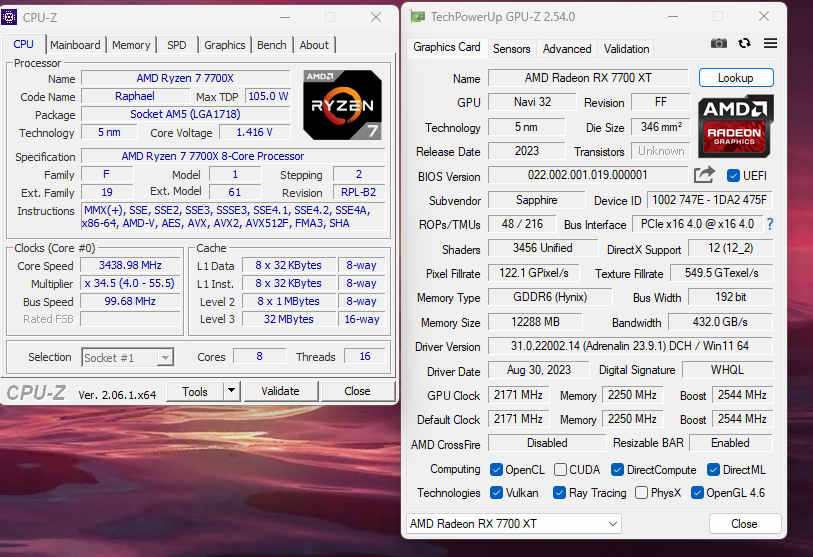This screenshot has width=813, height=557.
Task: Click the BIOS export share icon
Action: 704,175
